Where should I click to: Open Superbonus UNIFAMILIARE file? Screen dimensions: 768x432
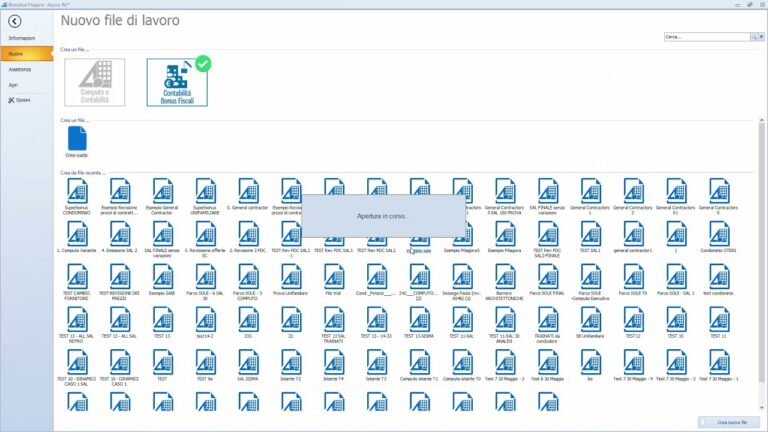[205, 197]
